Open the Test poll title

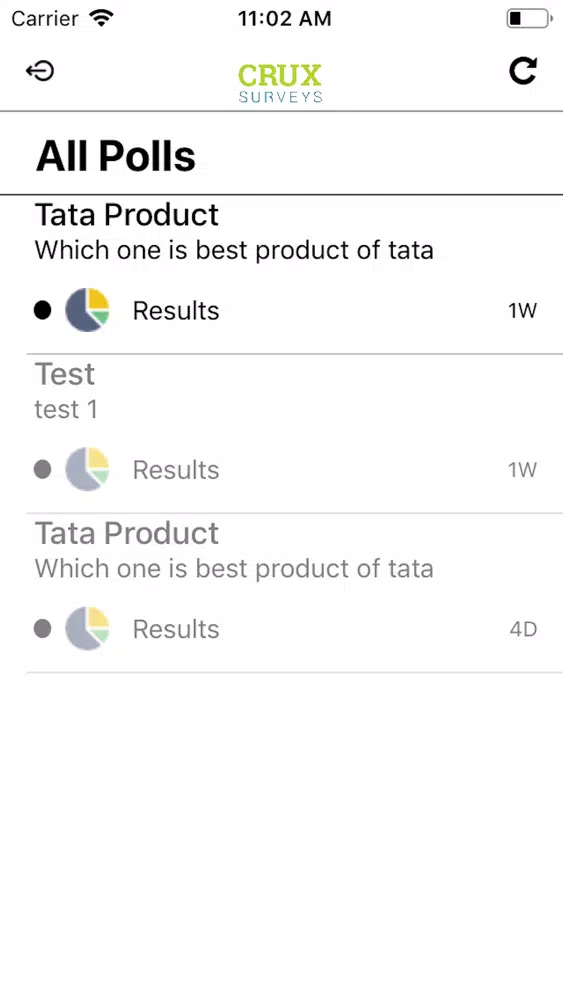pos(65,374)
